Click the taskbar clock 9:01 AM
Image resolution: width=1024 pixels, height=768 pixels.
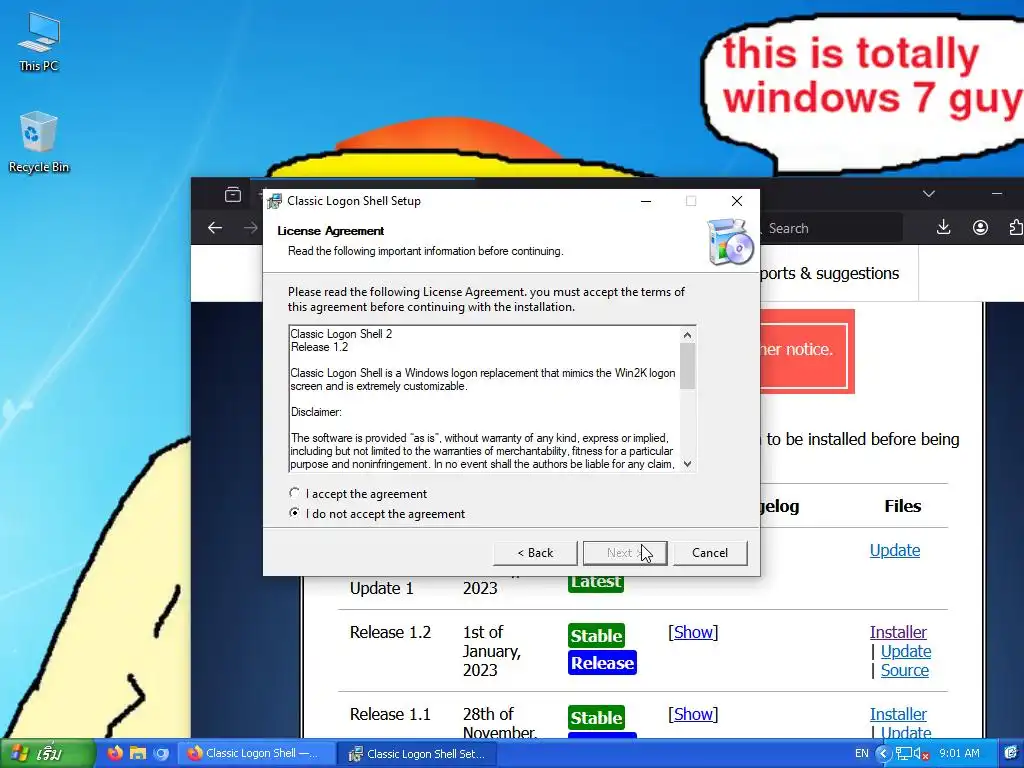(x=959, y=753)
